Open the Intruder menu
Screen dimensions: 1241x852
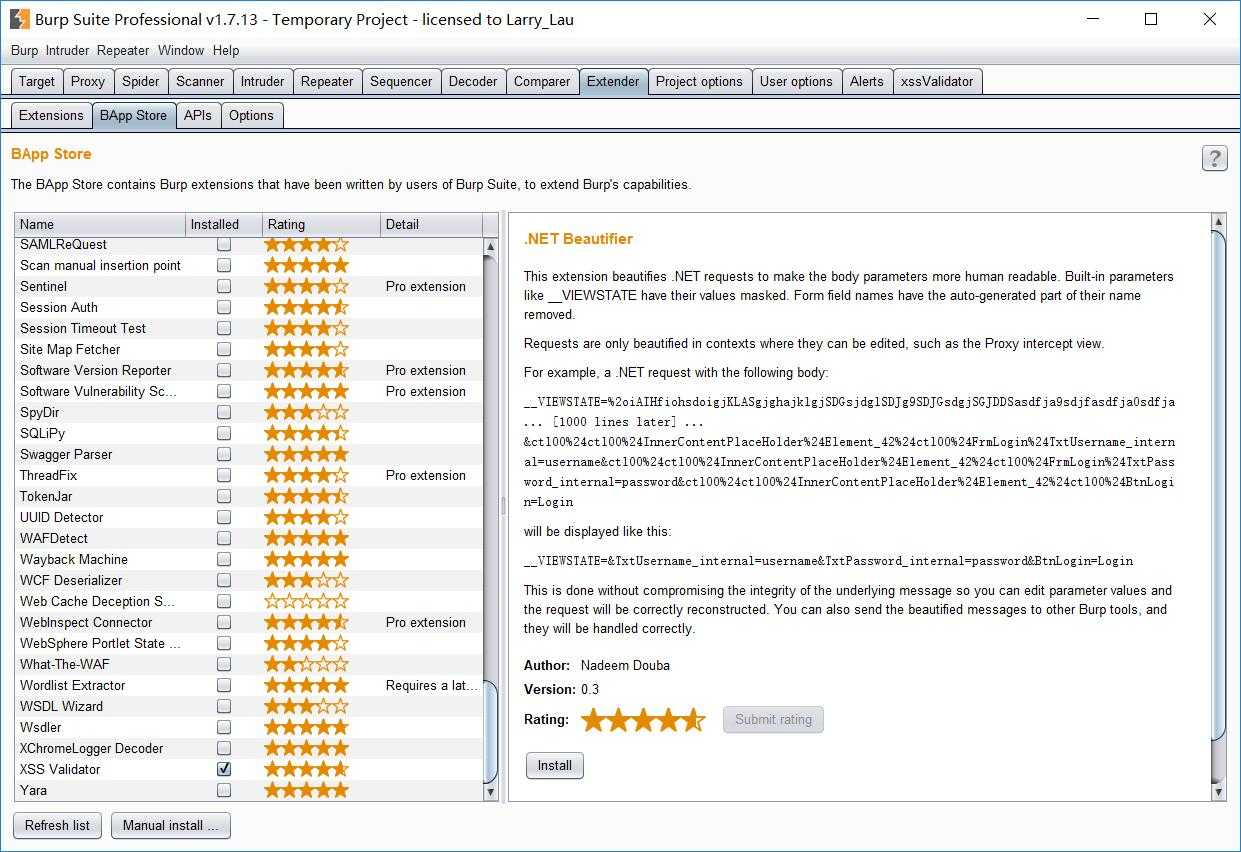tap(67, 50)
